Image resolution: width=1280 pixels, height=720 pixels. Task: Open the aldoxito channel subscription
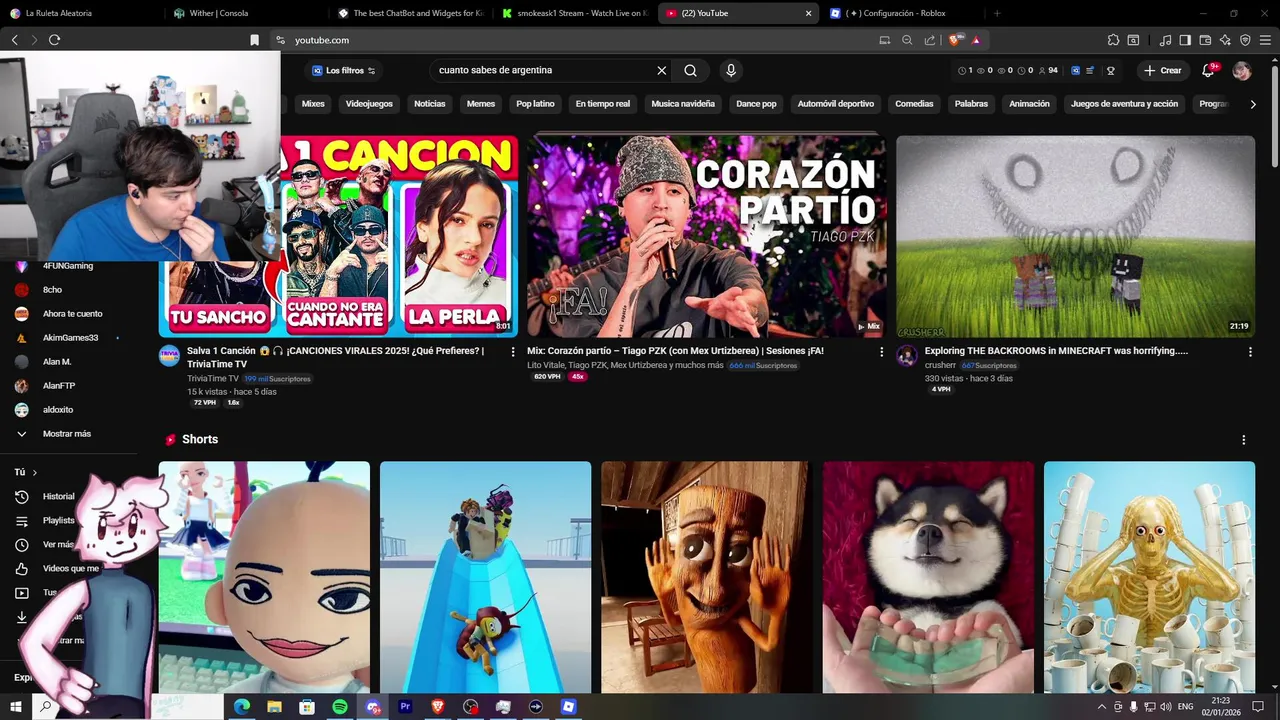coord(58,410)
